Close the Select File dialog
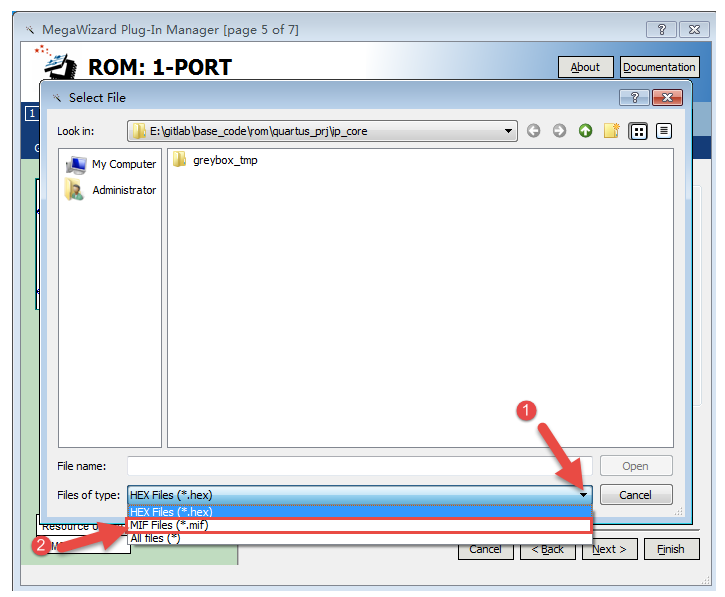Viewport: 725px width, 597px height. (667, 98)
